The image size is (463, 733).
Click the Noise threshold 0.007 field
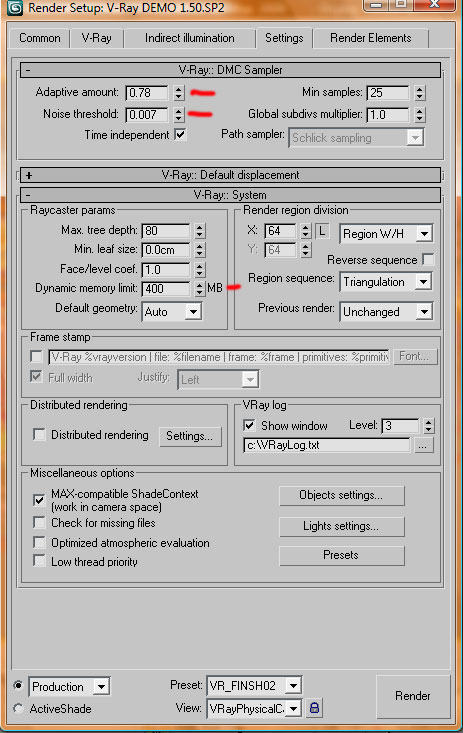[x=146, y=115]
